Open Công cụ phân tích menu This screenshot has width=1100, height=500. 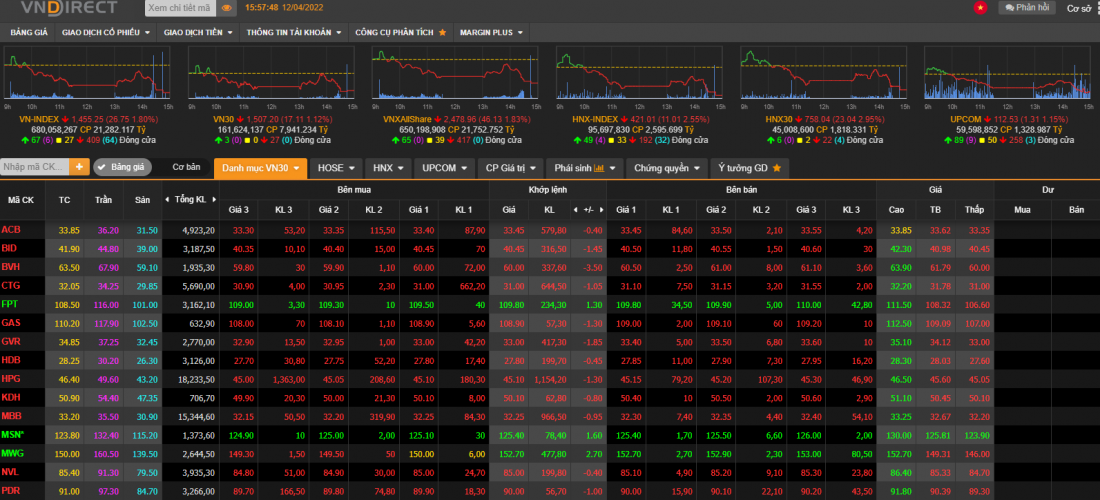tap(401, 32)
